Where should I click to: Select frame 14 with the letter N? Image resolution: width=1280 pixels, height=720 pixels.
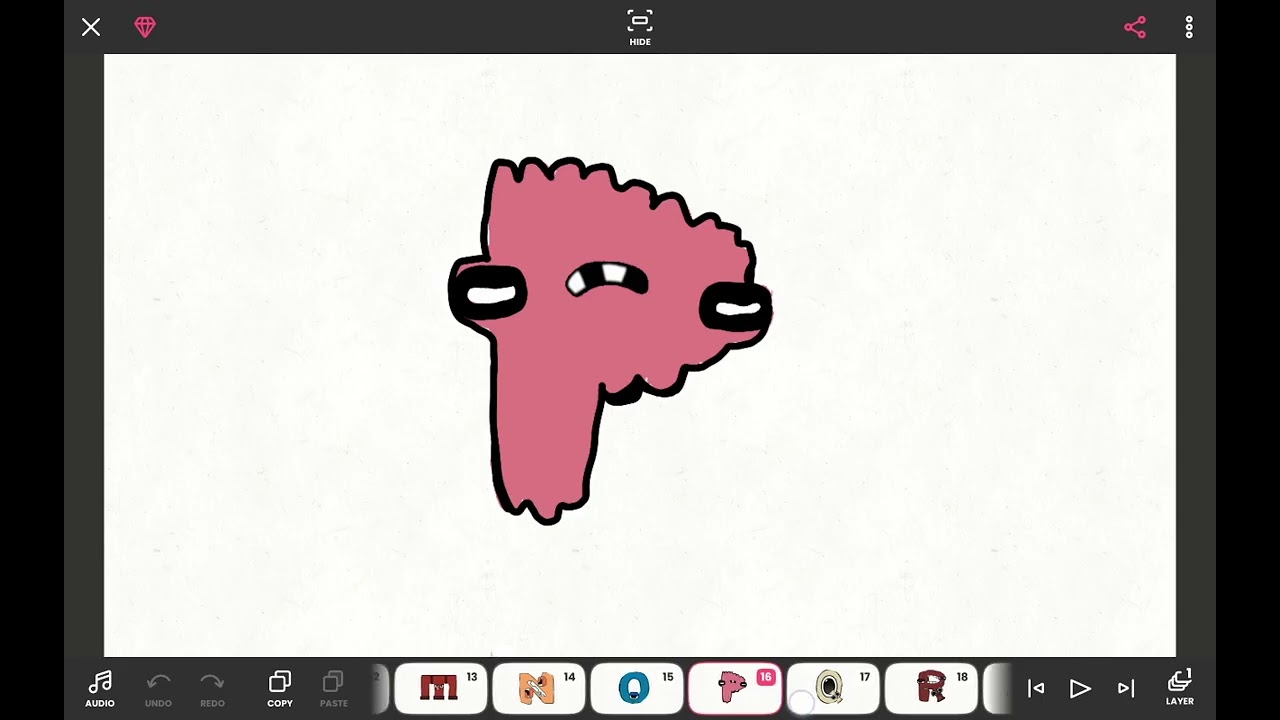pos(539,688)
